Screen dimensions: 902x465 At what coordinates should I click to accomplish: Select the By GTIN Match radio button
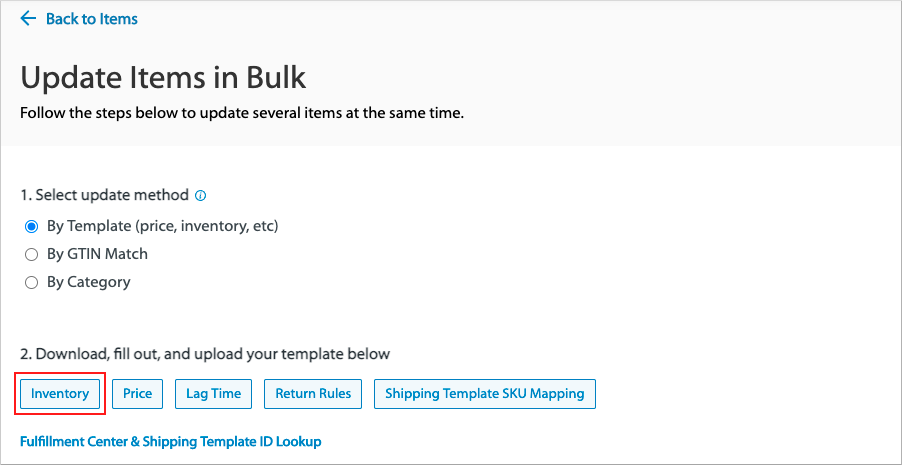(32, 254)
